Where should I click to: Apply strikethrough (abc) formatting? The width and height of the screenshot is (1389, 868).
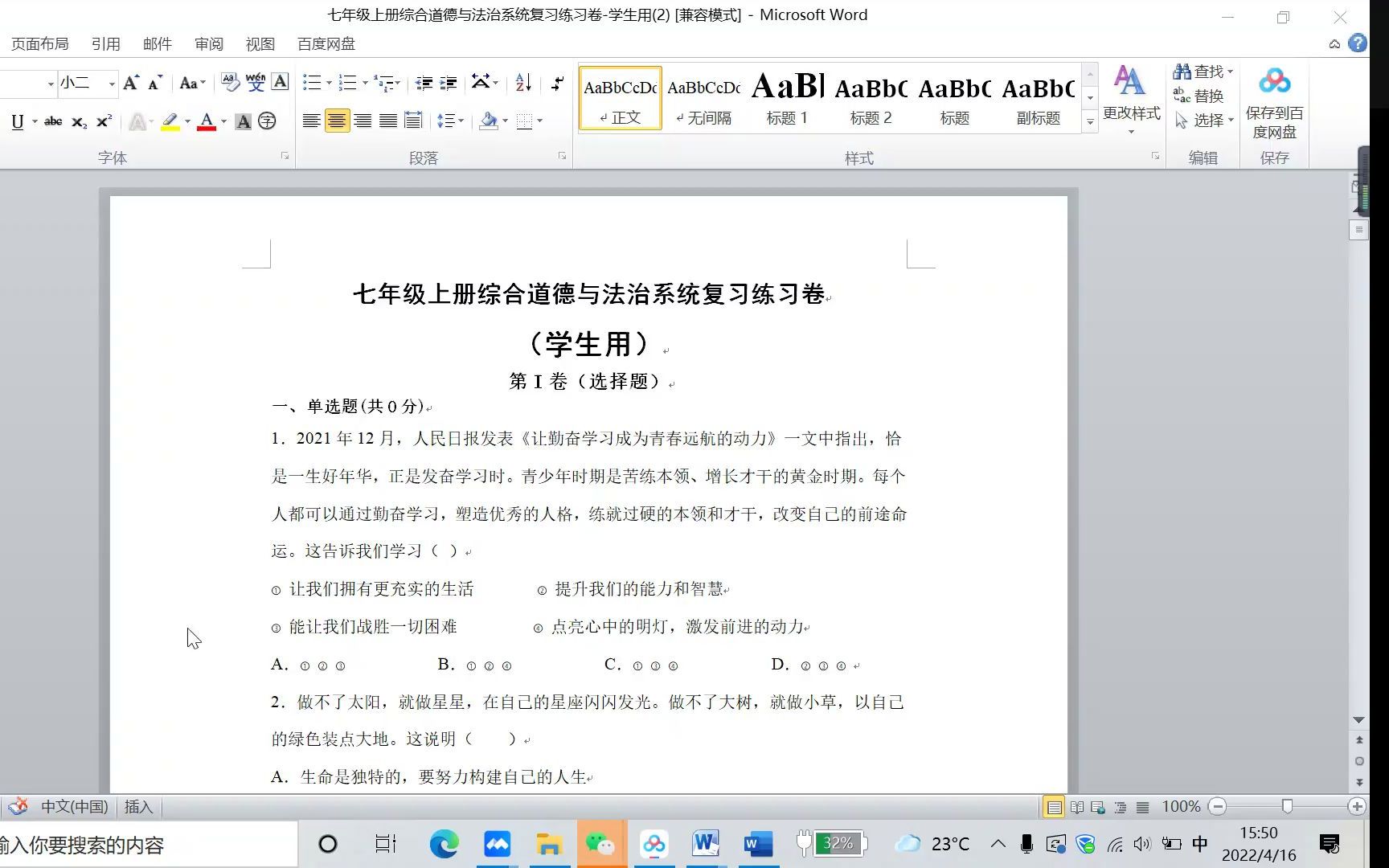pos(53,121)
